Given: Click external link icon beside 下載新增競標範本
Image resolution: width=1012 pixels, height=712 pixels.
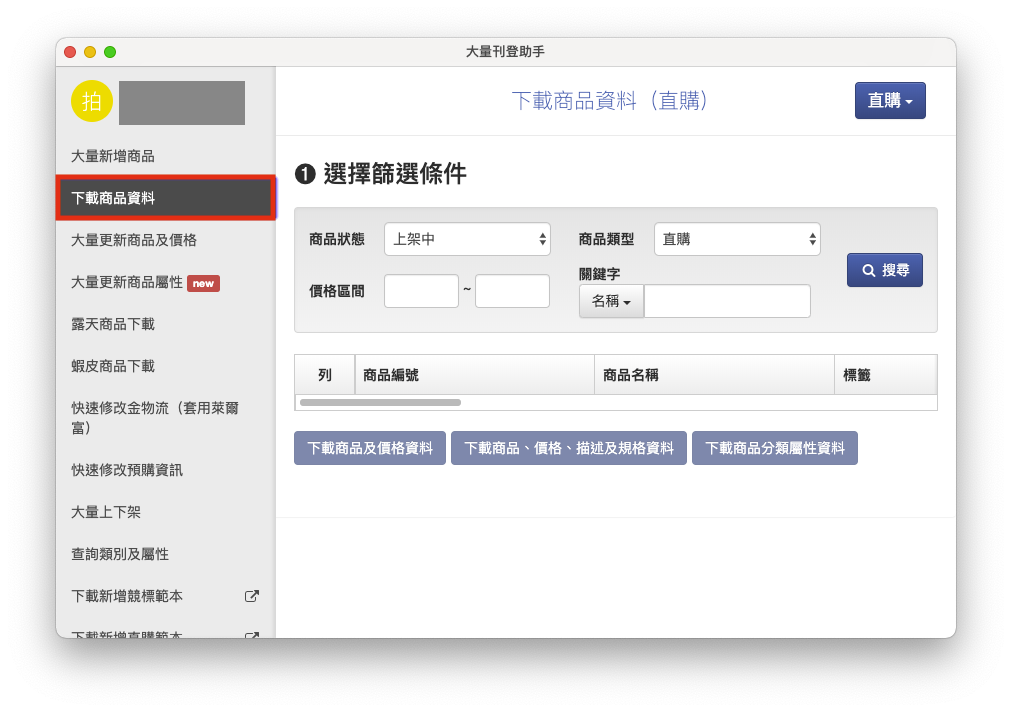Looking at the screenshot, I should [x=252, y=596].
